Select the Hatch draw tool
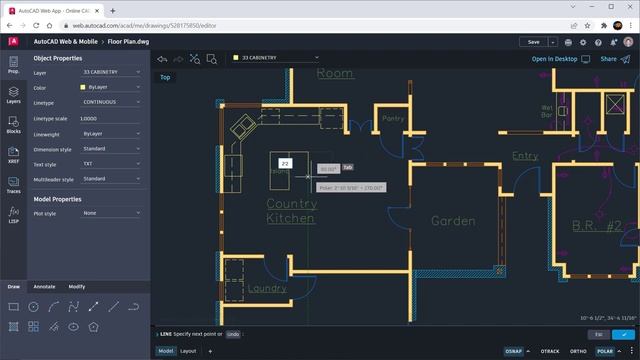The width and height of the screenshot is (640, 360). click(13, 327)
